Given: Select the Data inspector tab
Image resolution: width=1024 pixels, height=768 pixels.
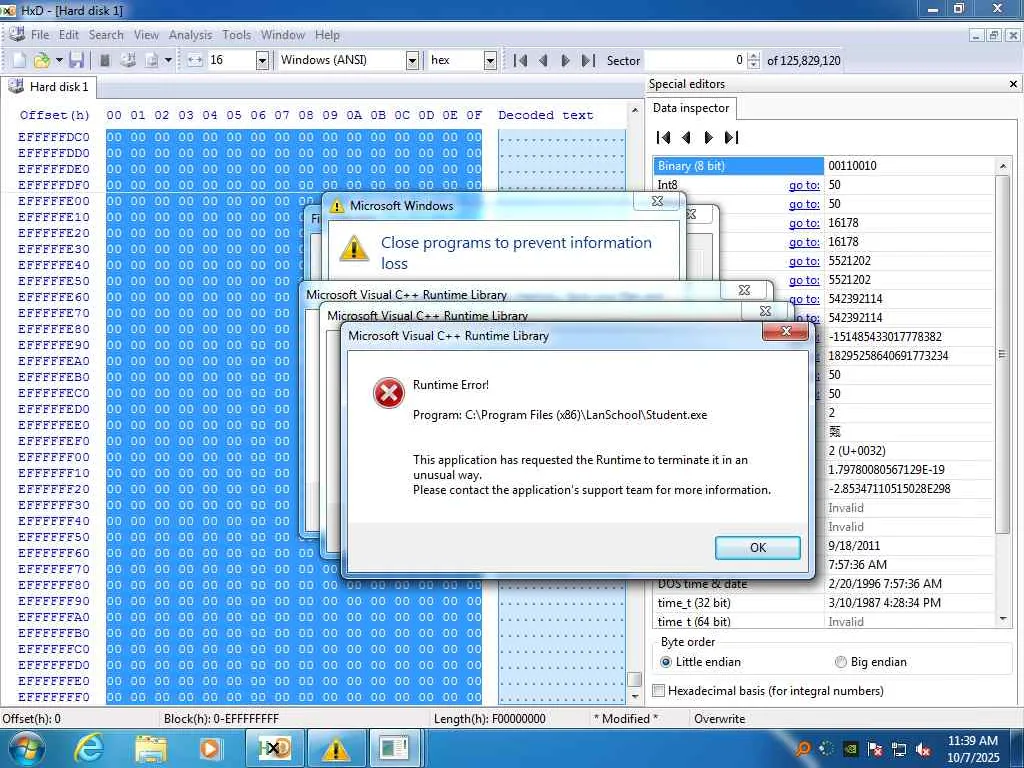Looking at the screenshot, I should (691, 108).
